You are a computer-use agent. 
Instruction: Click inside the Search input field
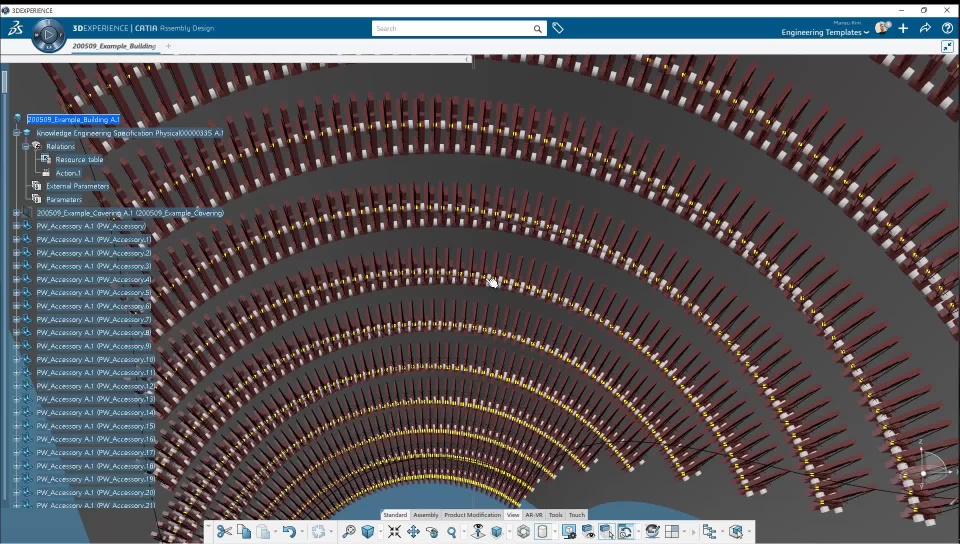coord(452,29)
